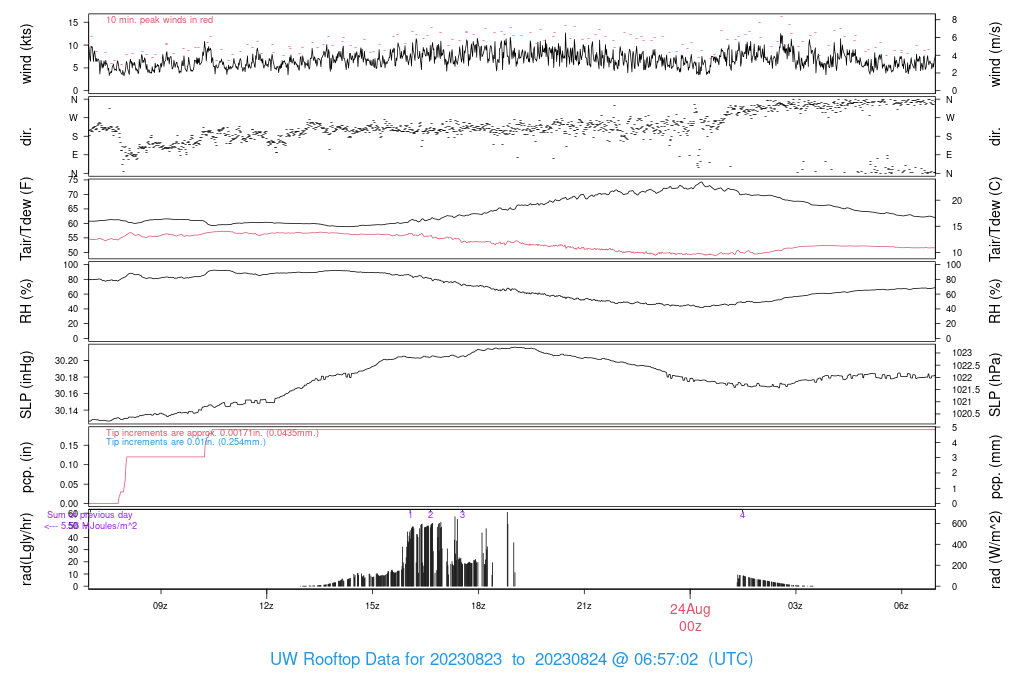Click the 'rad(Lgly/hr)' axis label
The image size is (1024, 700).
(x=26, y=549)
